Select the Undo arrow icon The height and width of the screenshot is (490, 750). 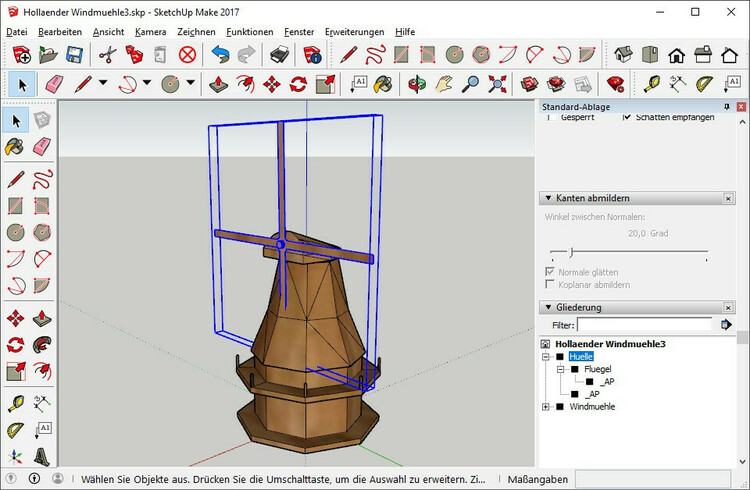[220, 55]
